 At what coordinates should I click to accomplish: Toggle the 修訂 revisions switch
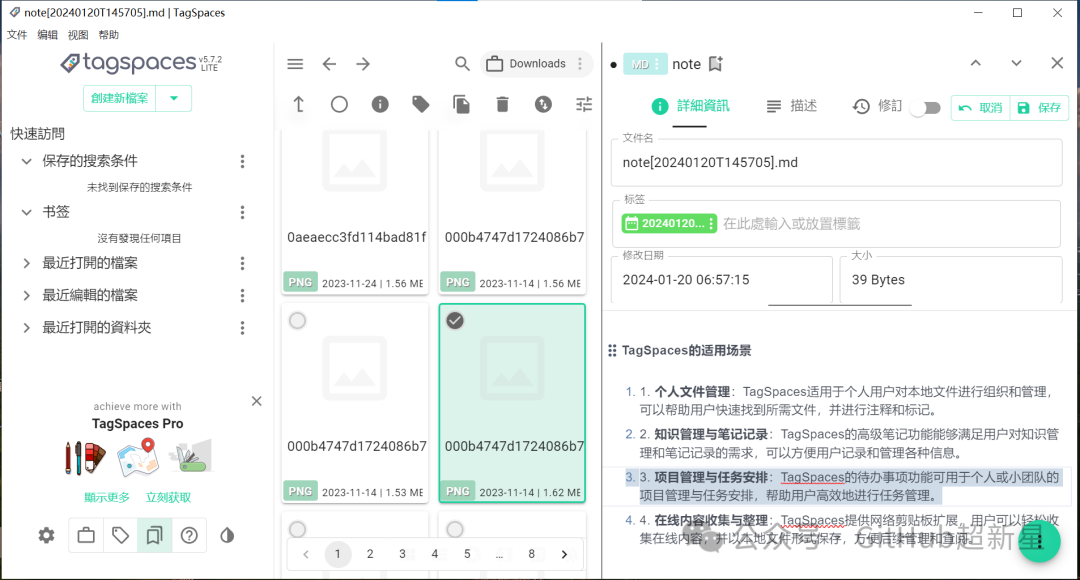tap(926, 108)
